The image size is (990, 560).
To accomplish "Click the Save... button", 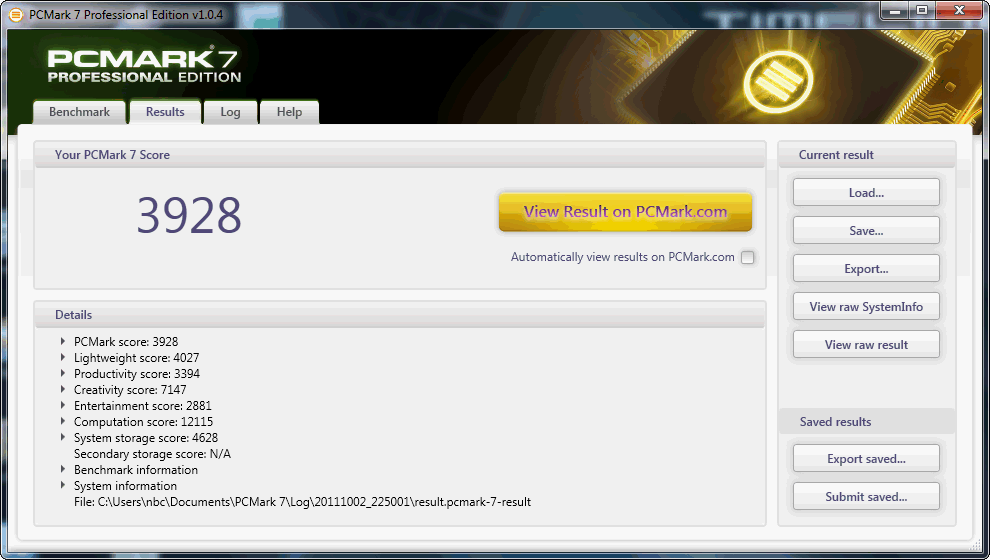I will (866, 230).
